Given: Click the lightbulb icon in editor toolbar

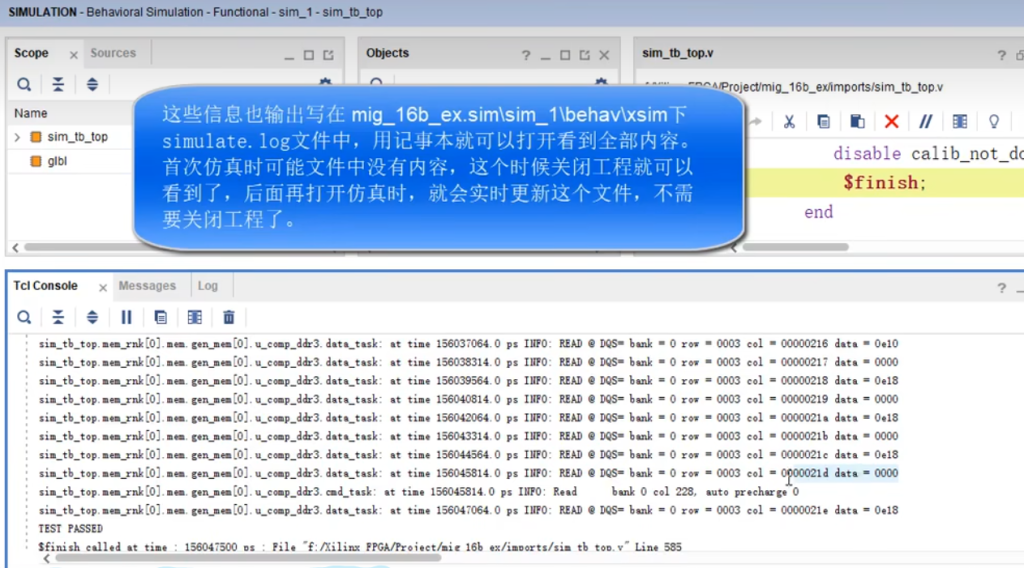Looking at the screenshot, I should (993, 121).
